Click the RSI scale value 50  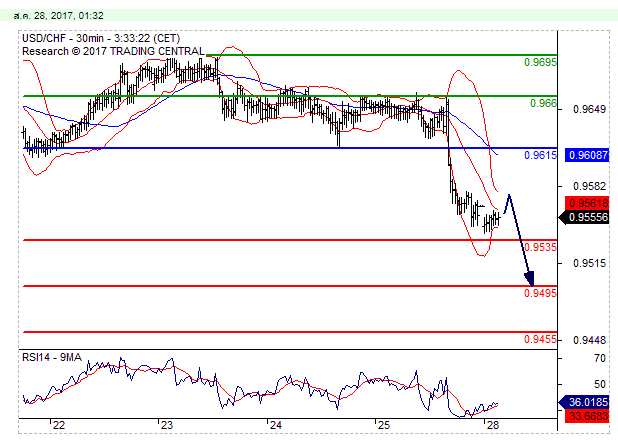599,384
